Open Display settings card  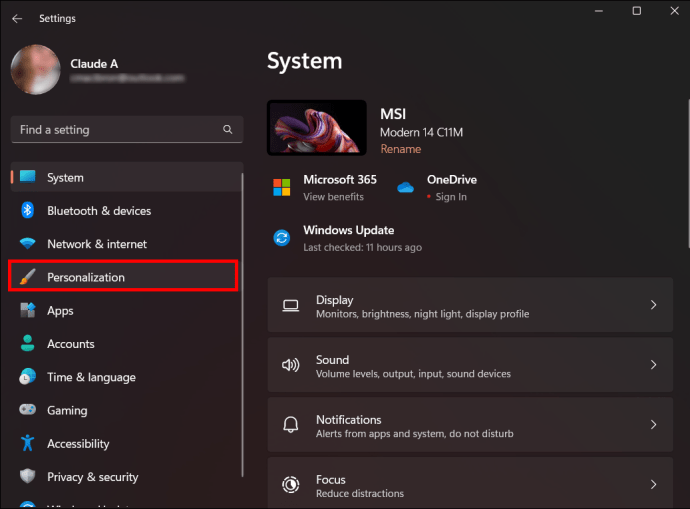(x=470, y=305)
